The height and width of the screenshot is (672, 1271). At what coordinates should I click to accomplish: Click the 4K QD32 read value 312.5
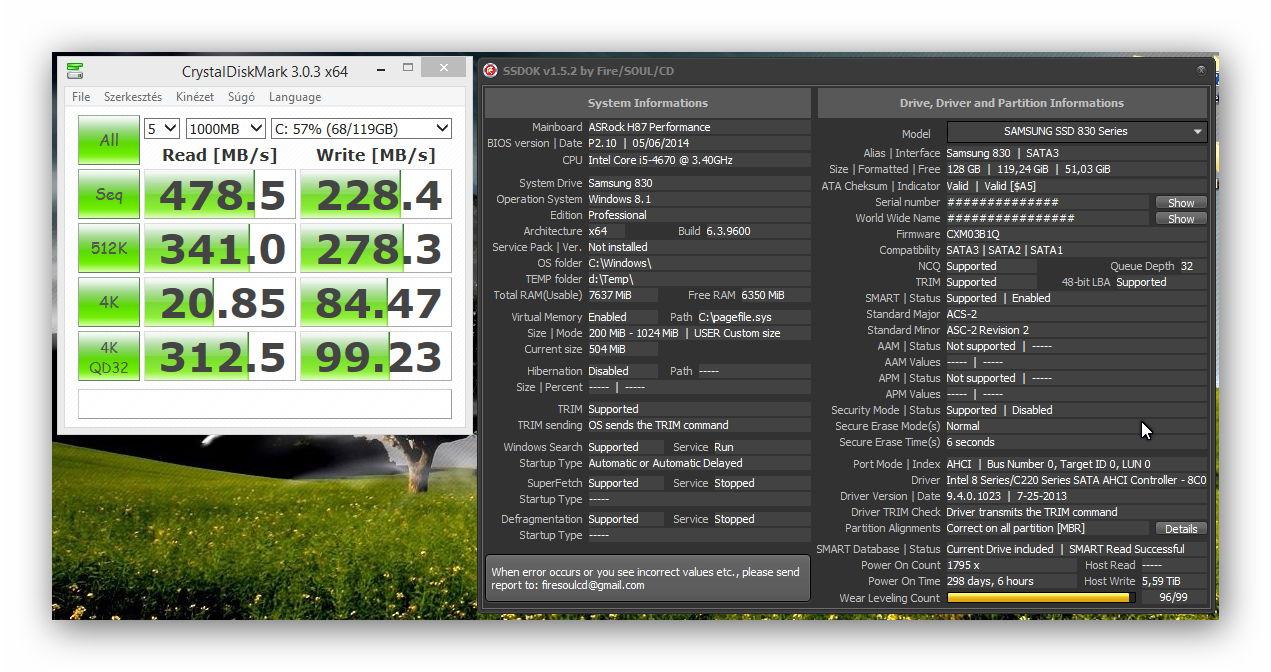point(221,357)
